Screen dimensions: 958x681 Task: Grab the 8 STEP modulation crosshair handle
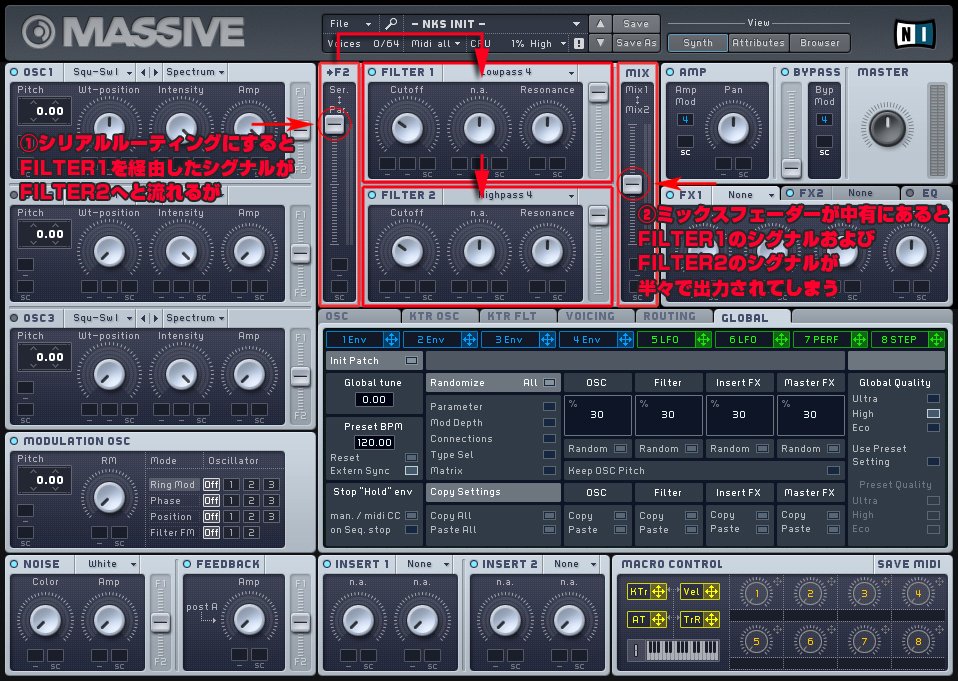click(936, 340)
